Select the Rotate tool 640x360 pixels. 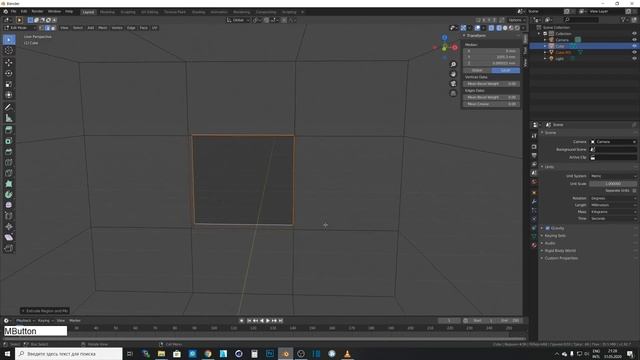9,73
